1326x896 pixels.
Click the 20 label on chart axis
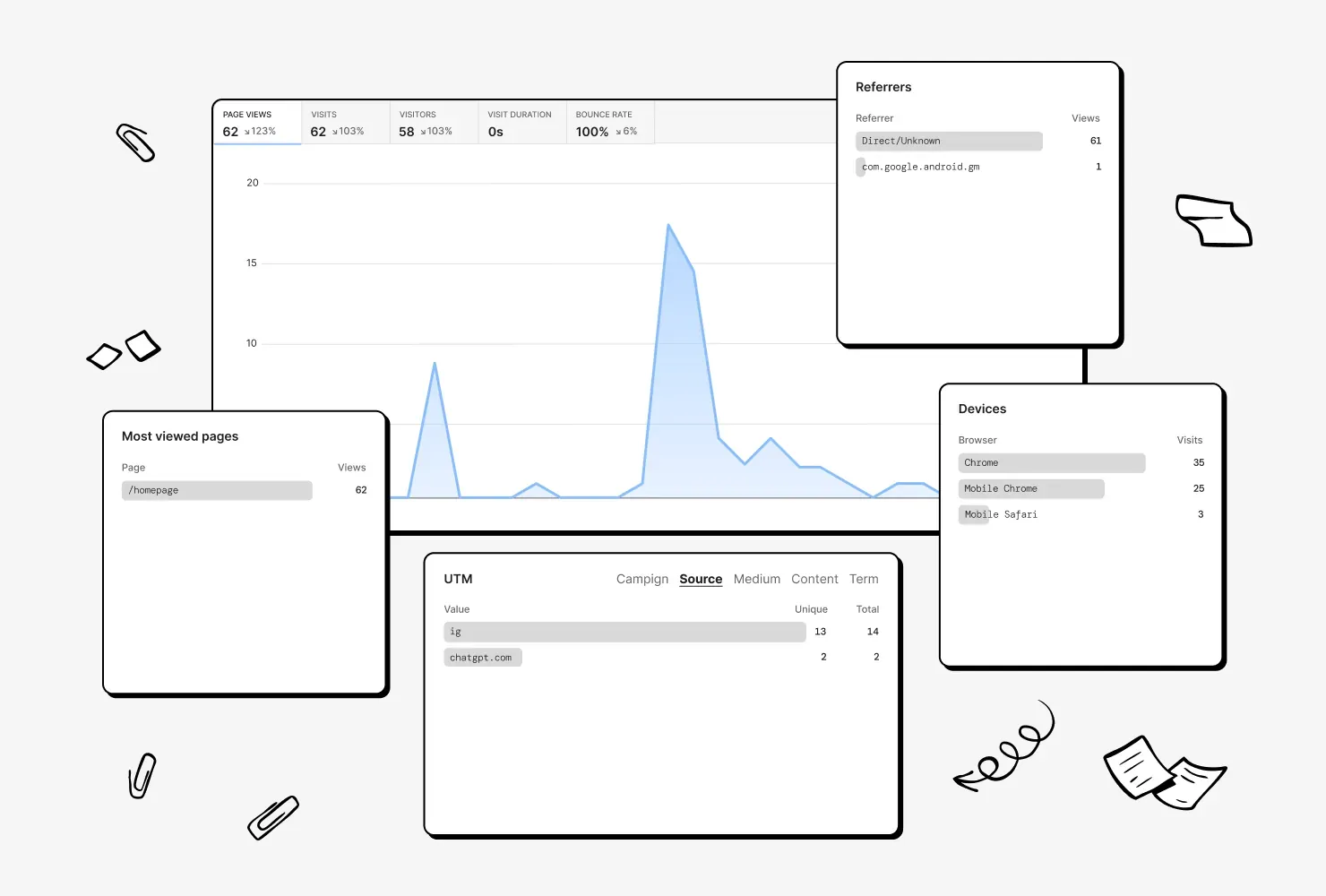253,183
